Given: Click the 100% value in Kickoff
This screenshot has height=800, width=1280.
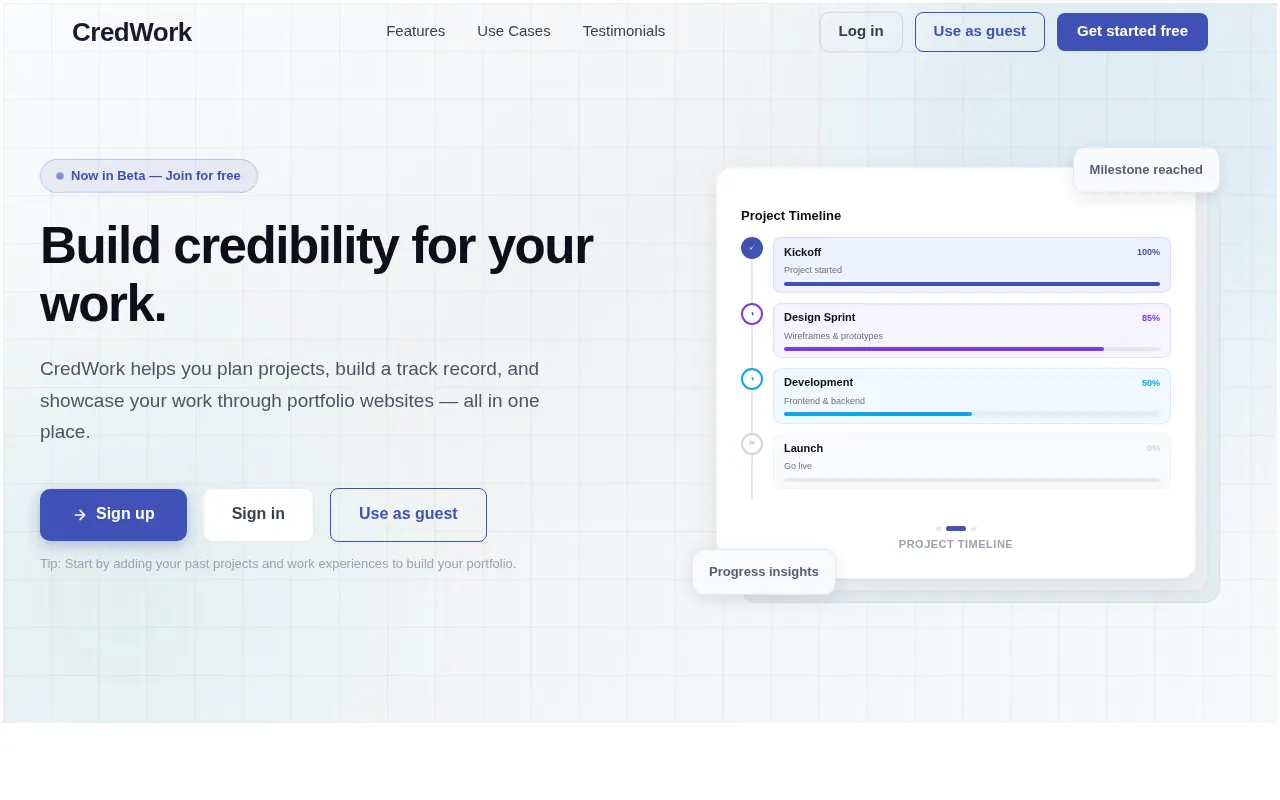Looking at the screenshot, I should click(x=1148, y=252).
